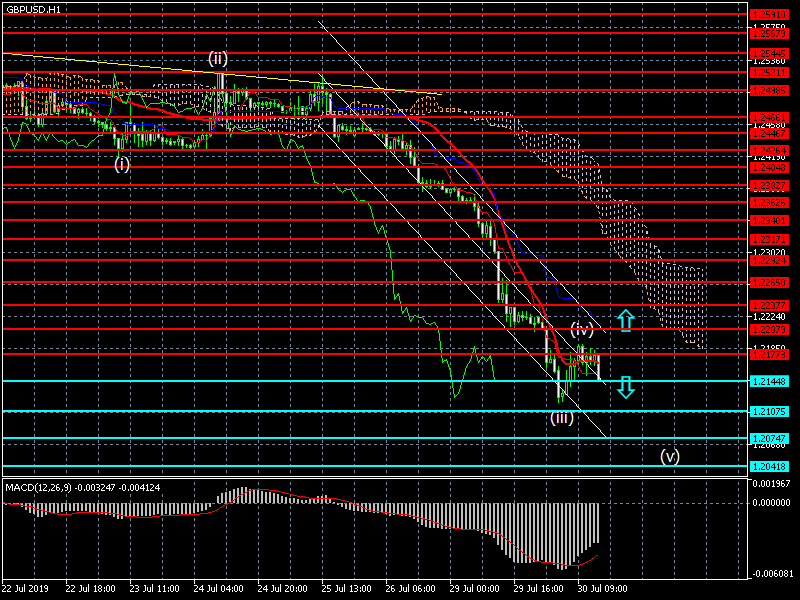Click the 1.23827 price level tag
800x600 pixels.
(769, 186)
